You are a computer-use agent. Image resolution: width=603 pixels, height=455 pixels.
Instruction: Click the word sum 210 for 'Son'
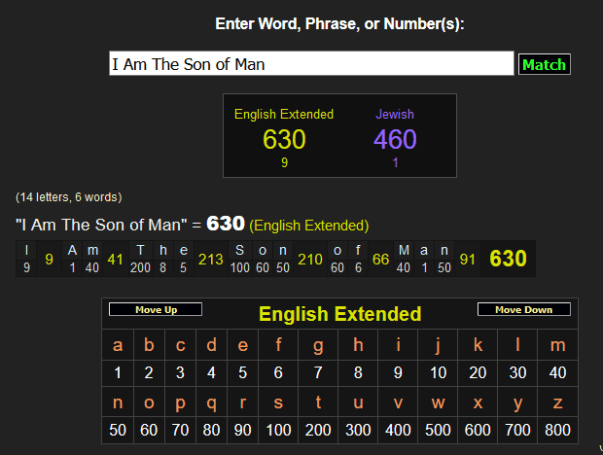tap(310, 260)
